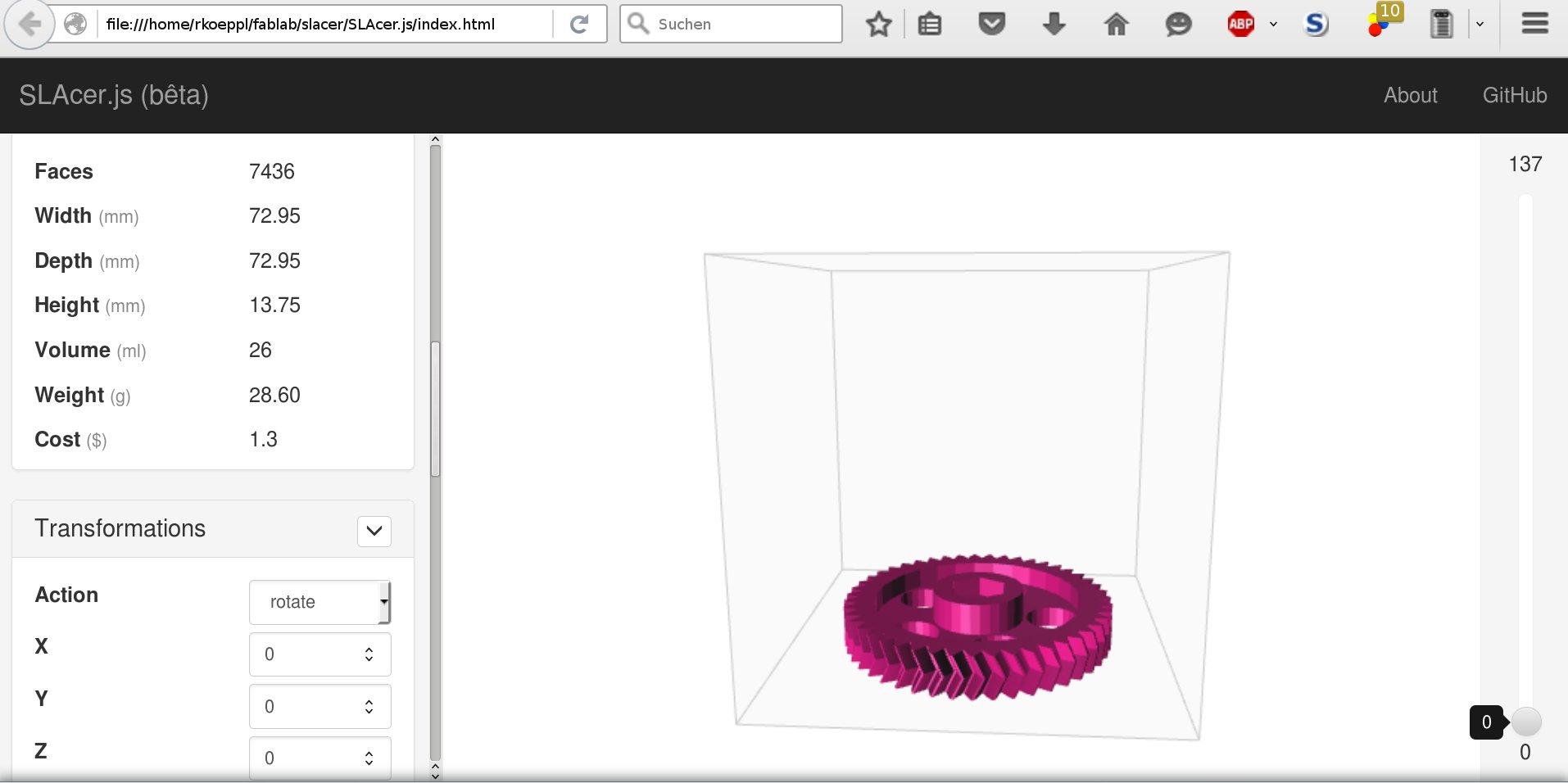Open the browser hamburger menu
The width and height of the screenshot is (1568, 783).
1534,25
